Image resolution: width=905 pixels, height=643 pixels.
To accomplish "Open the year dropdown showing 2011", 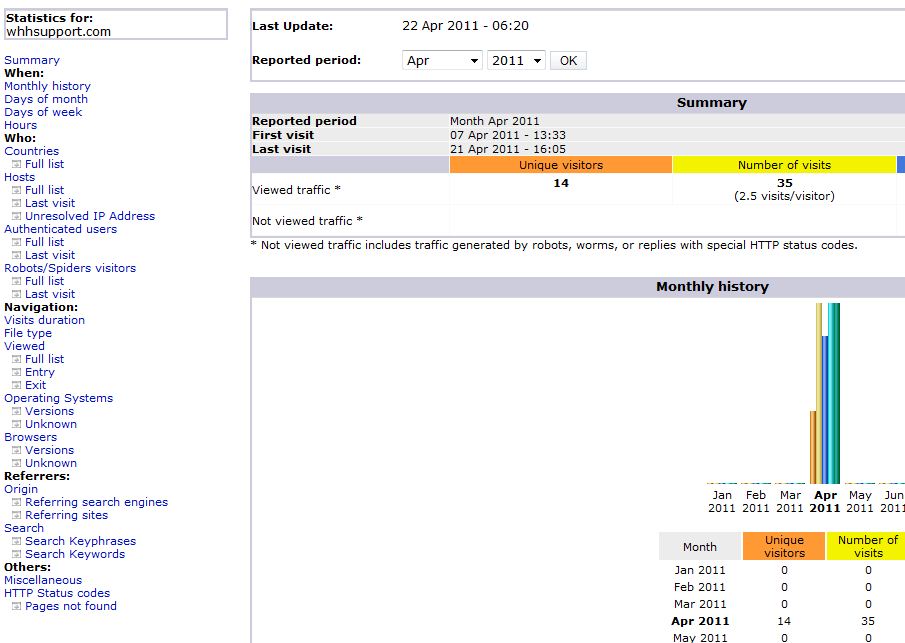I will pyautogui.click(x=516, y=61).
